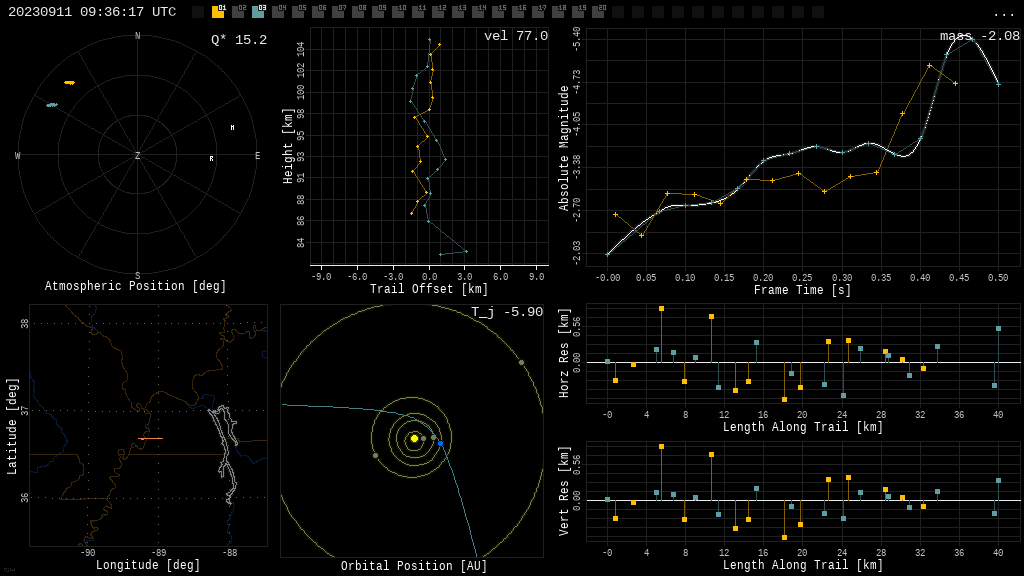Click the Absolute Magnitude axis label
This screenshot has height=576, width=1024.
pyautogui.click(x=564, y=148)
